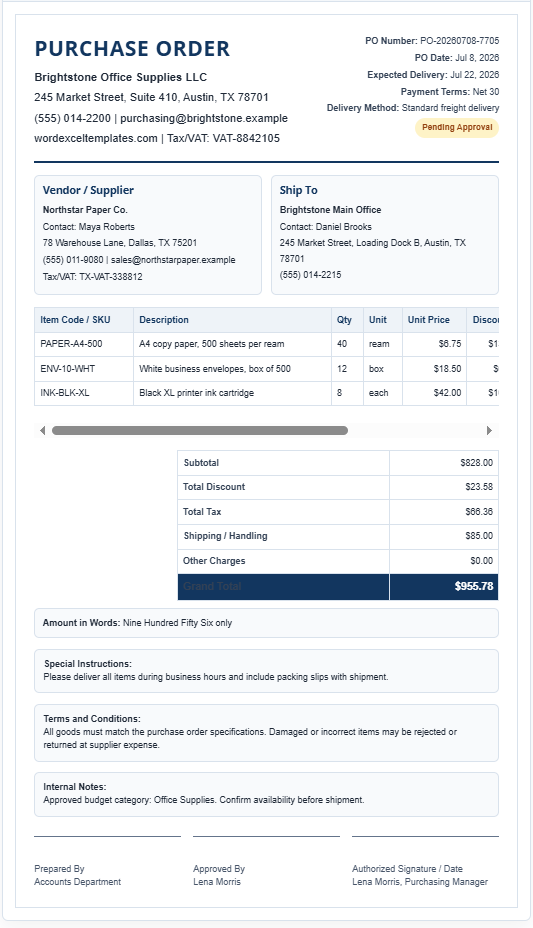Click the Black XL printer ink cartridge cell
533x928 pixels.
coord(232,393)
